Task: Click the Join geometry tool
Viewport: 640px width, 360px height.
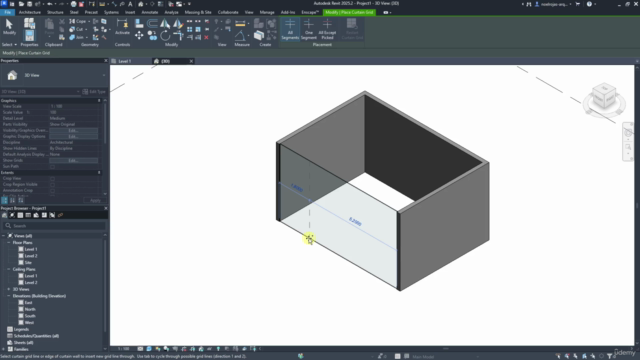Action: 77,37
